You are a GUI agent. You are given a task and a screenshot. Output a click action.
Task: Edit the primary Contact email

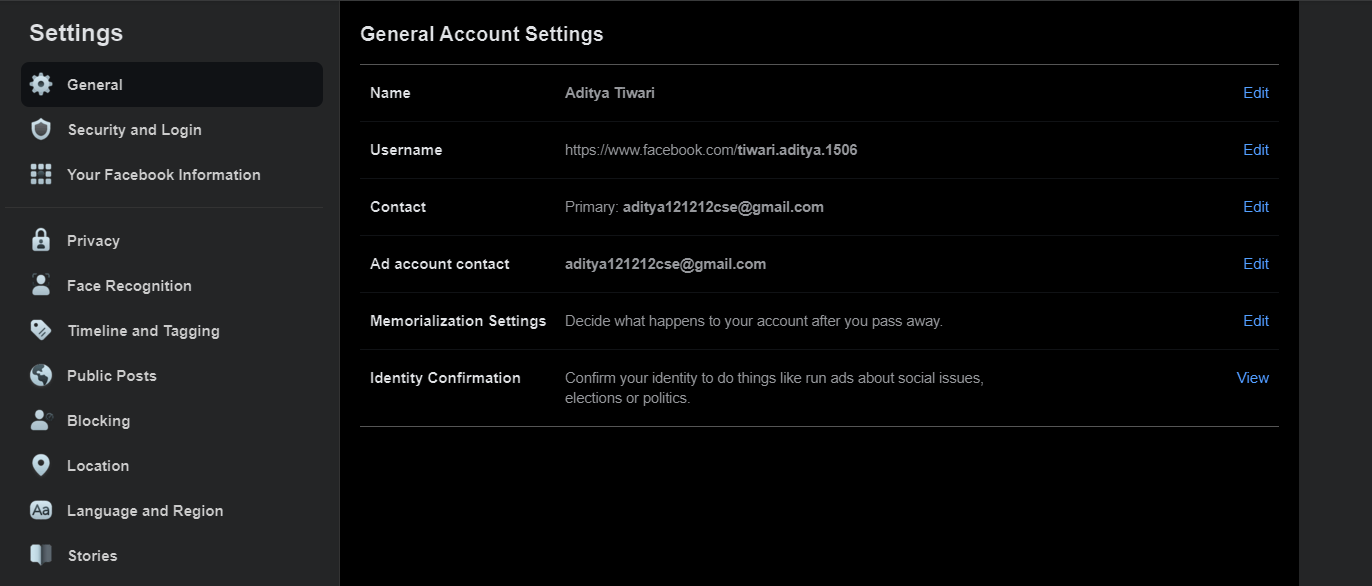point(1255,207)
